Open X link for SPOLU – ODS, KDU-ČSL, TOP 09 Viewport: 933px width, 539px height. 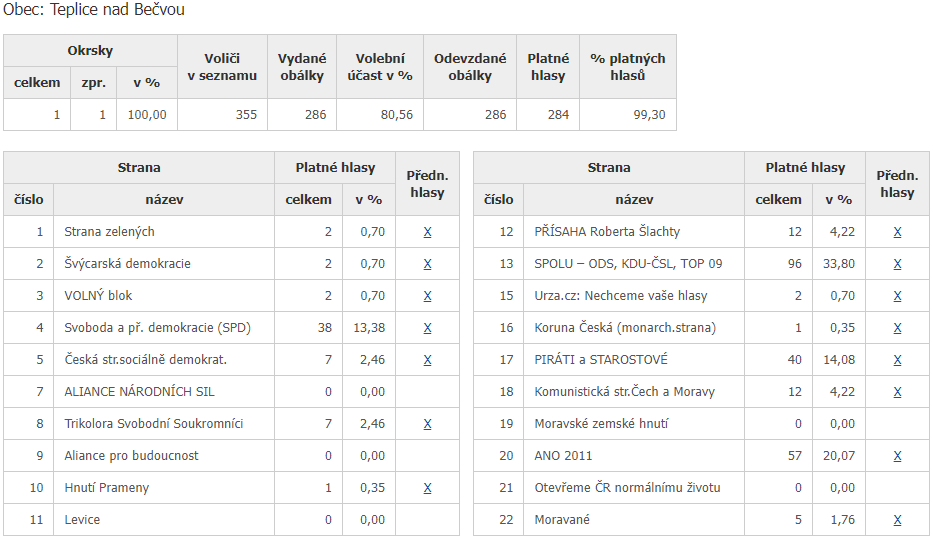897,264
